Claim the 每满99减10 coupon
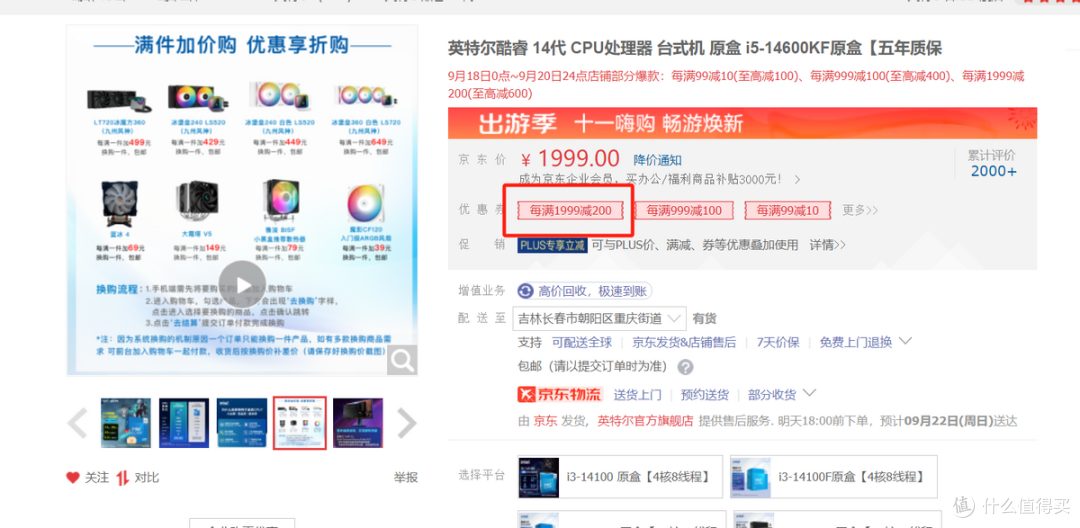This screenshot has height=528, width=1080. click(x=787, y=210)
